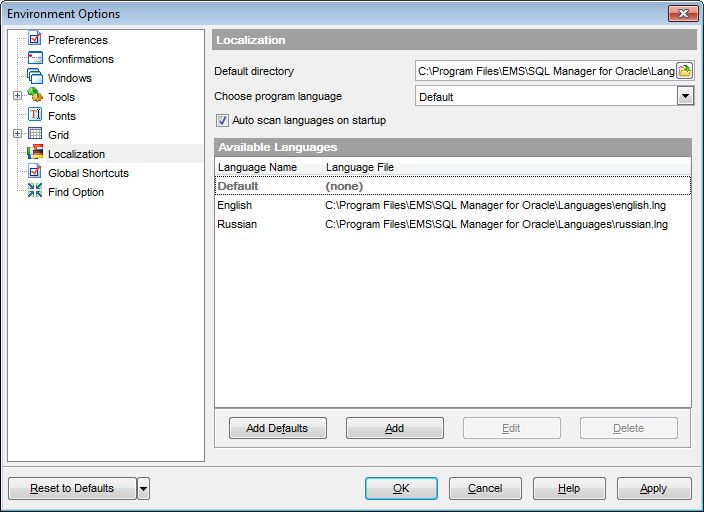Sort by Language Name column header
704x512 pixels.
pos(257,167)
